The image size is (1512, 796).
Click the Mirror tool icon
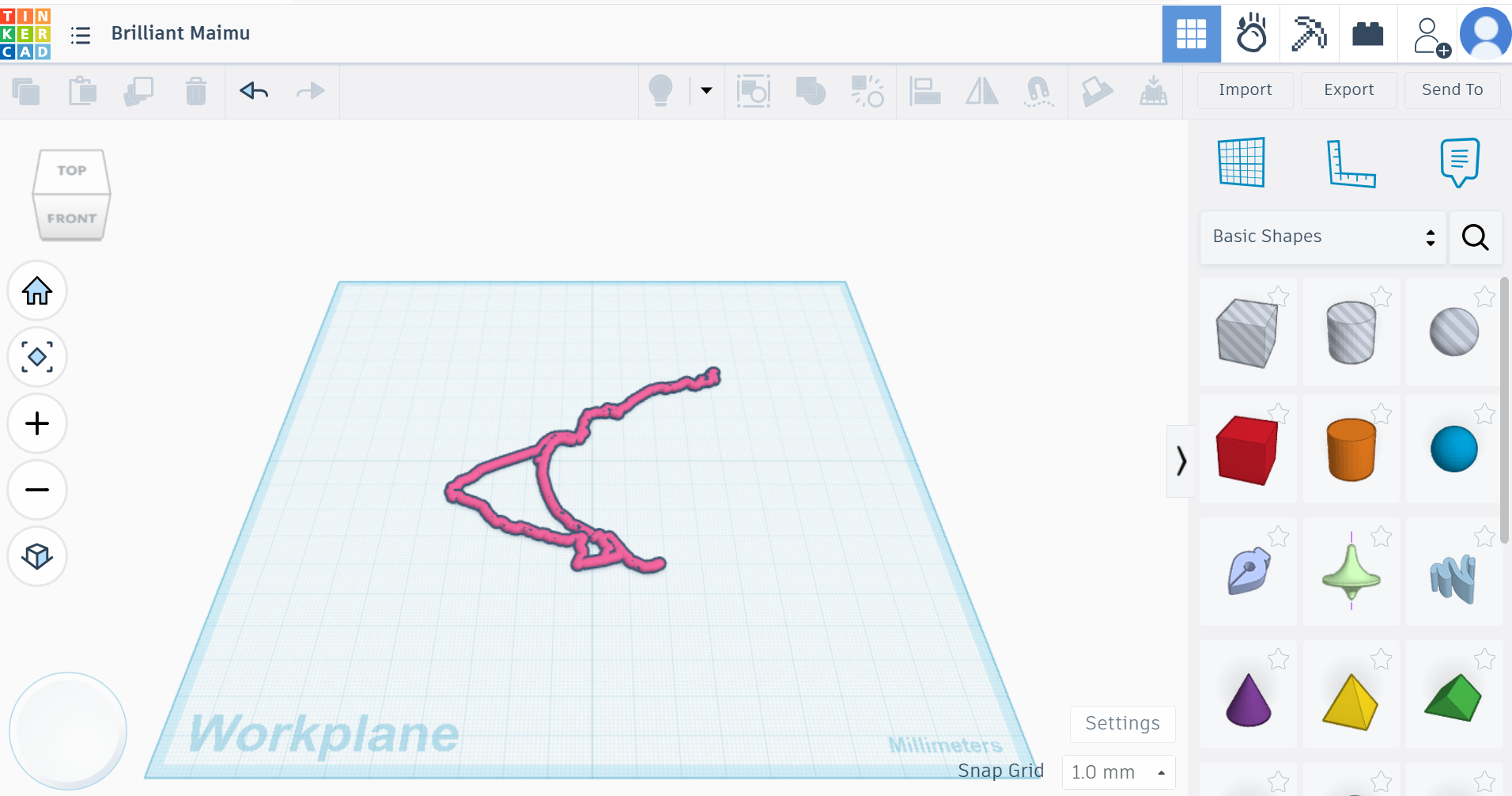click(x=982, y=92)
